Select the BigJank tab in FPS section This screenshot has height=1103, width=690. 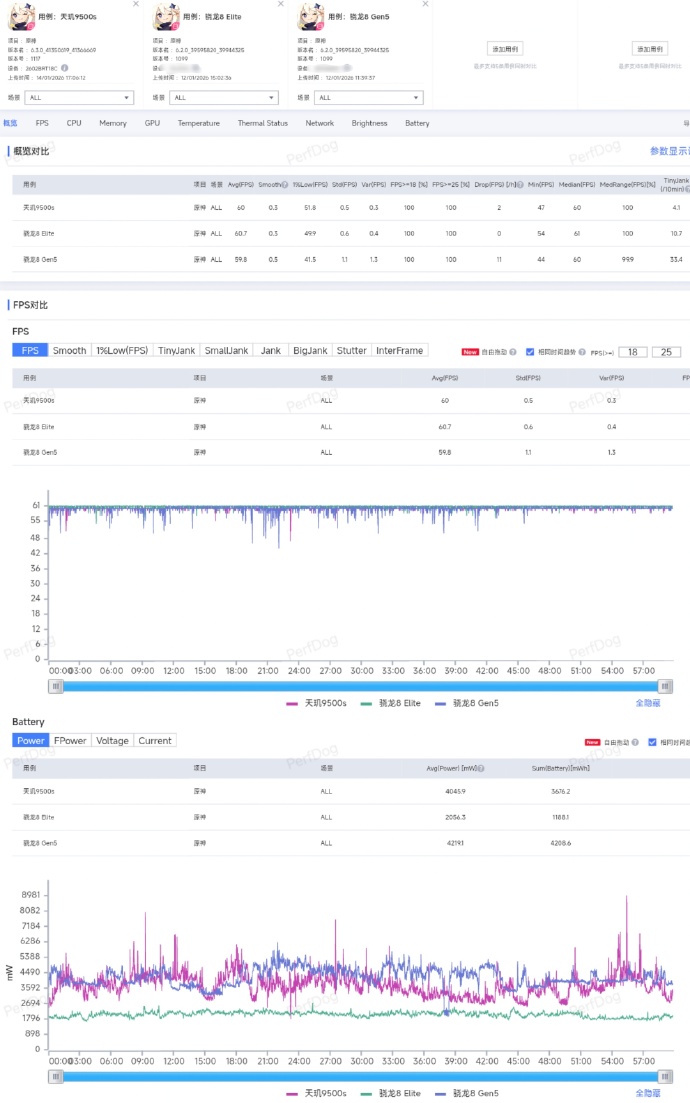click(310, 351)
